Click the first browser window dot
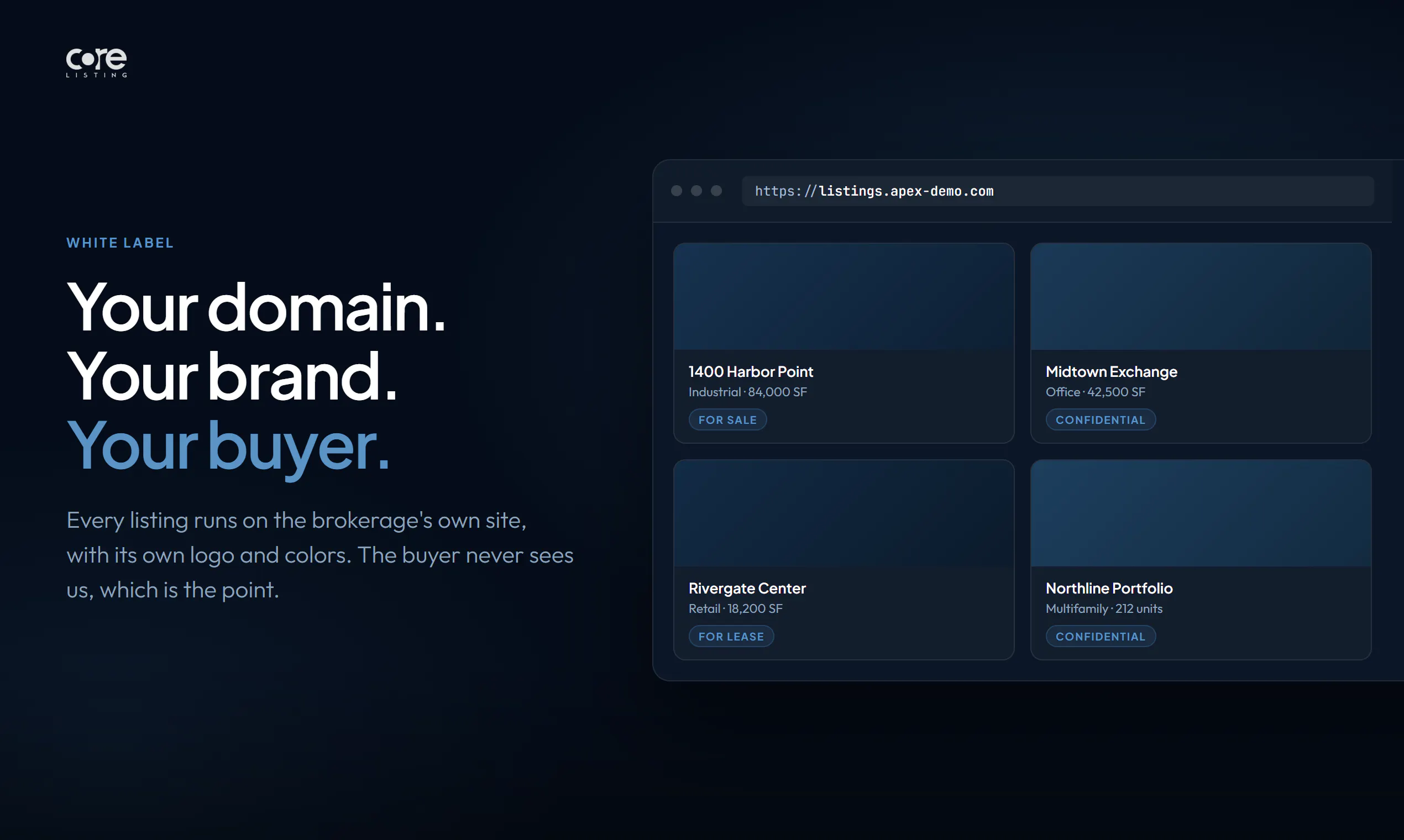Image resolution: width=1404 pixels, height=840 pixels. pos(677,191)
